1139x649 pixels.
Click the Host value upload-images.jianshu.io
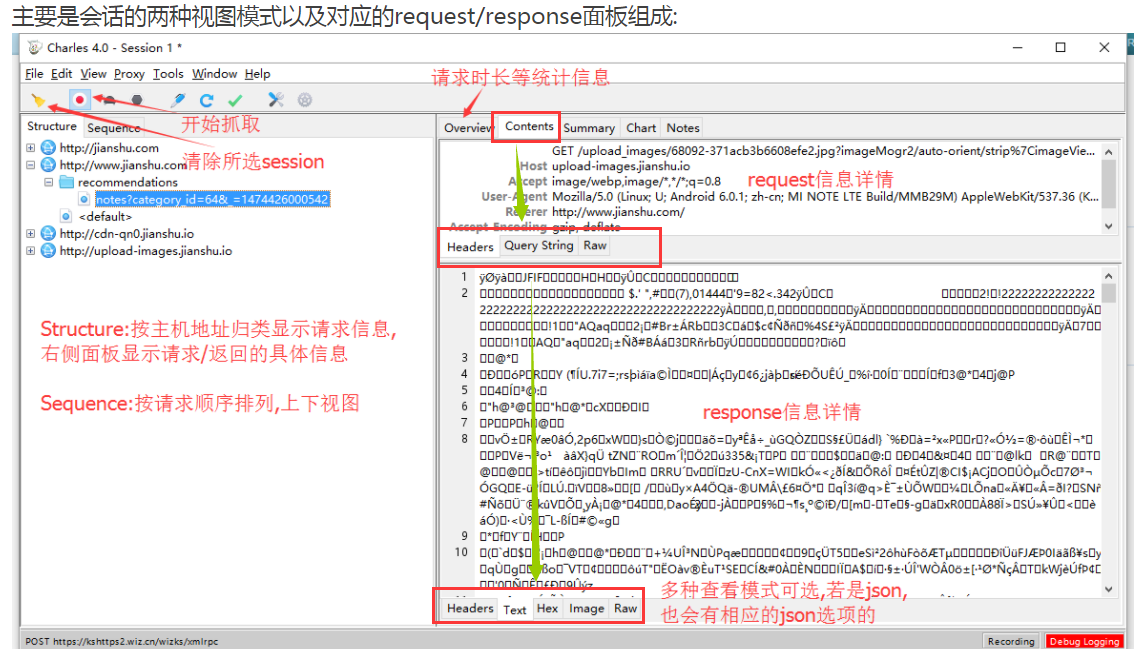pyautogui.click(x=621, y=166)
